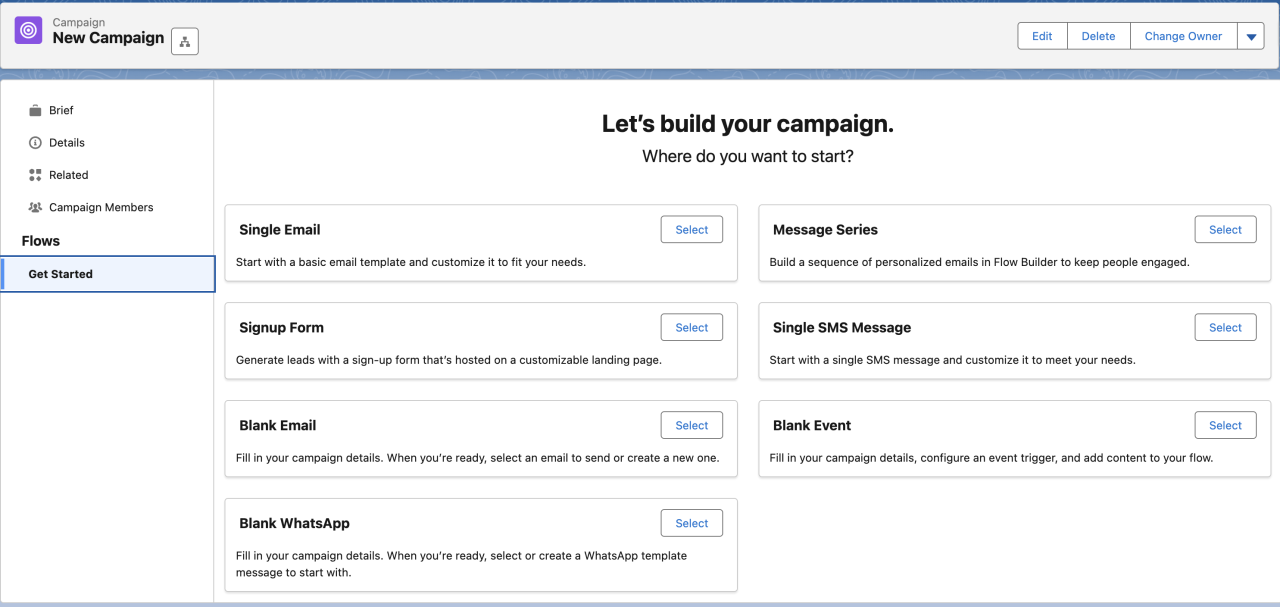The image size is (1280, 607).
Task: Select the Blank Event option
Action: (x=1225, y=425)
